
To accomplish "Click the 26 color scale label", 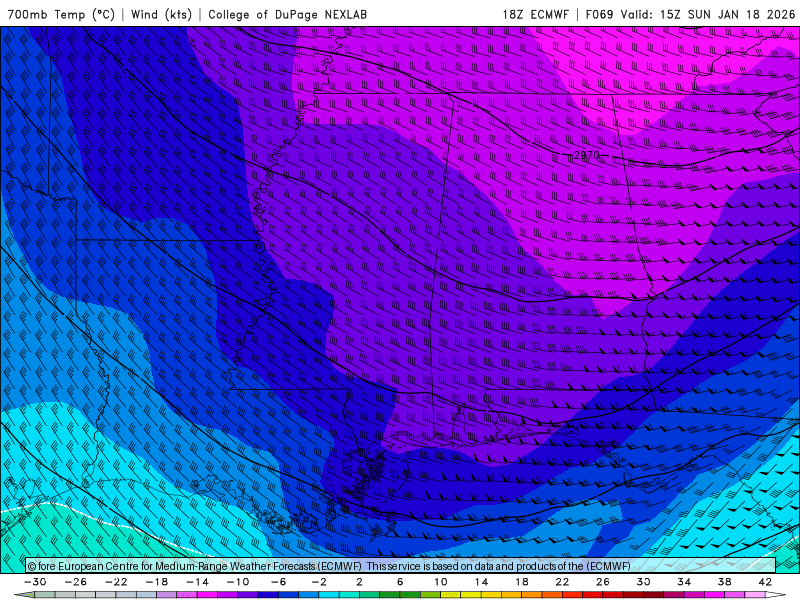I will click(x=603, y=582).
